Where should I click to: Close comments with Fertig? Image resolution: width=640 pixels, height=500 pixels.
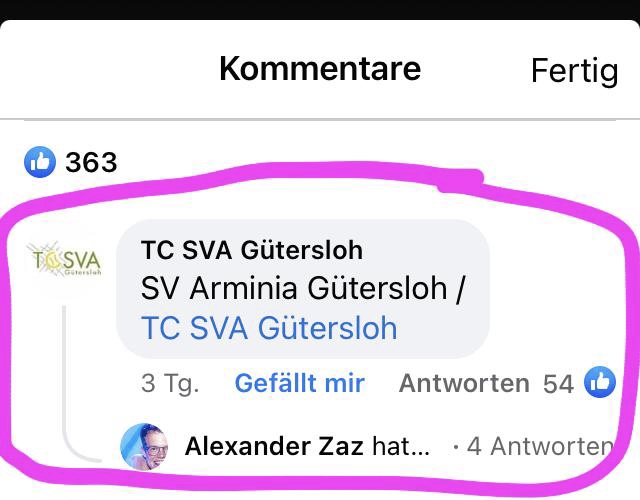tap(574, 71)
